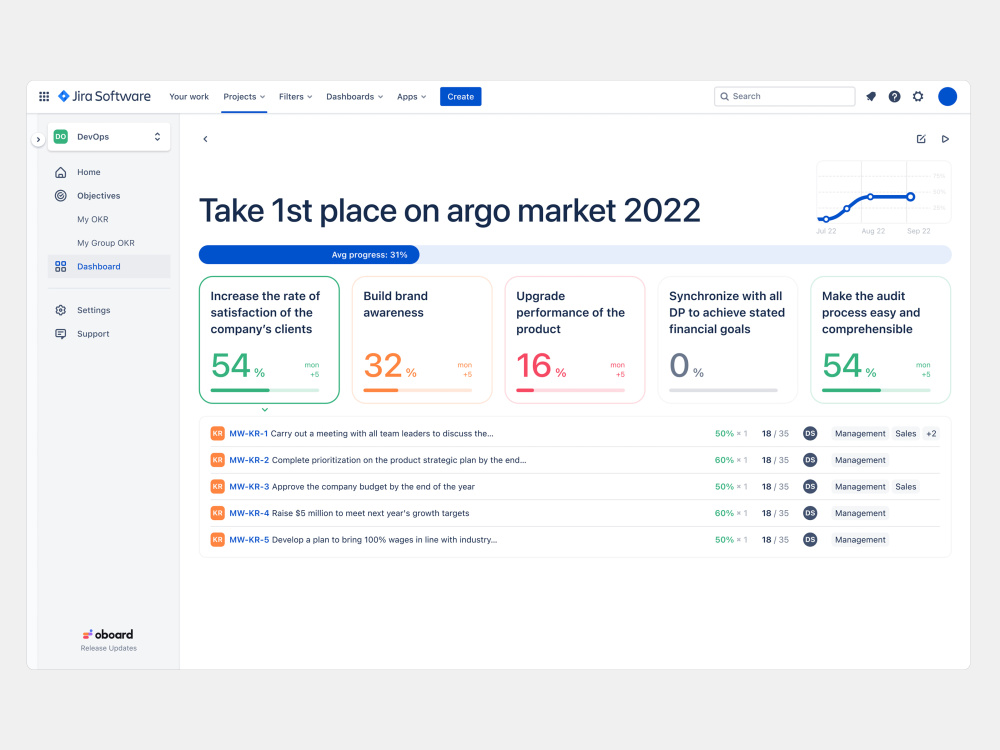Click the Management label on MW-KR-4
This screenshot has height=750, width=1000.
860,513
